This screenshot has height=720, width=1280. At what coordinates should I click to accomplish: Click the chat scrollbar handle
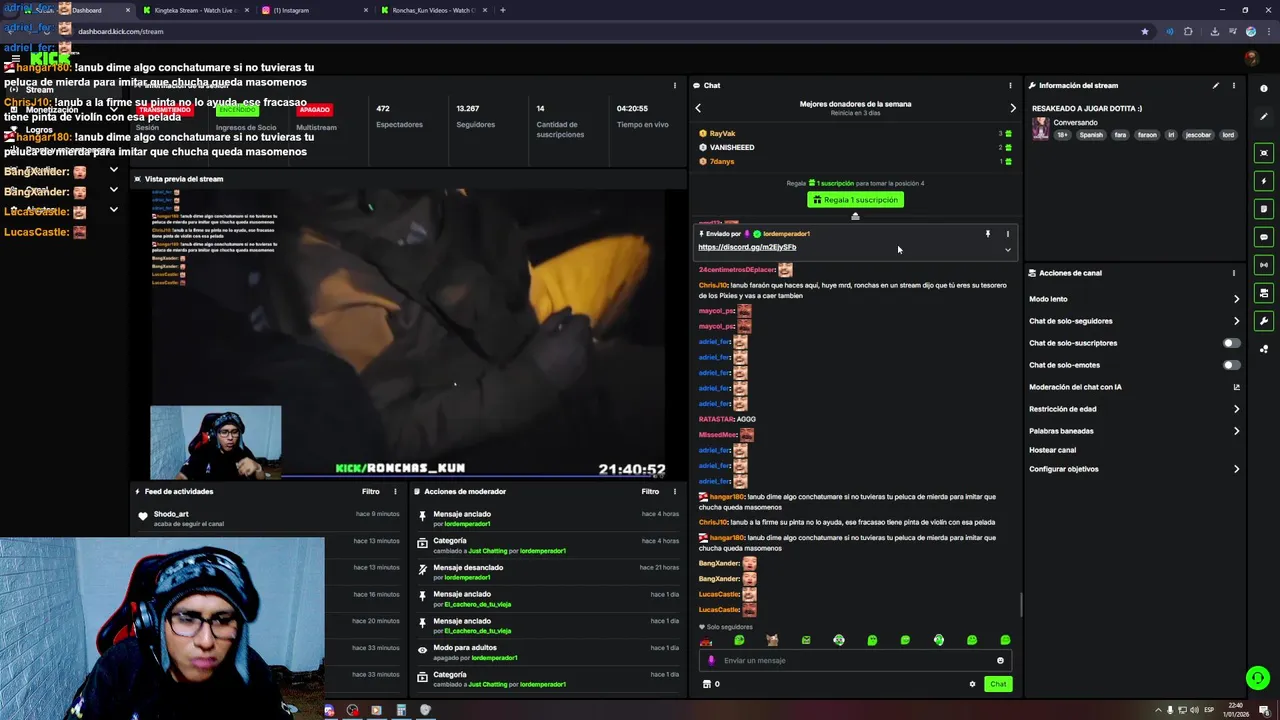tap(1021, 605)
